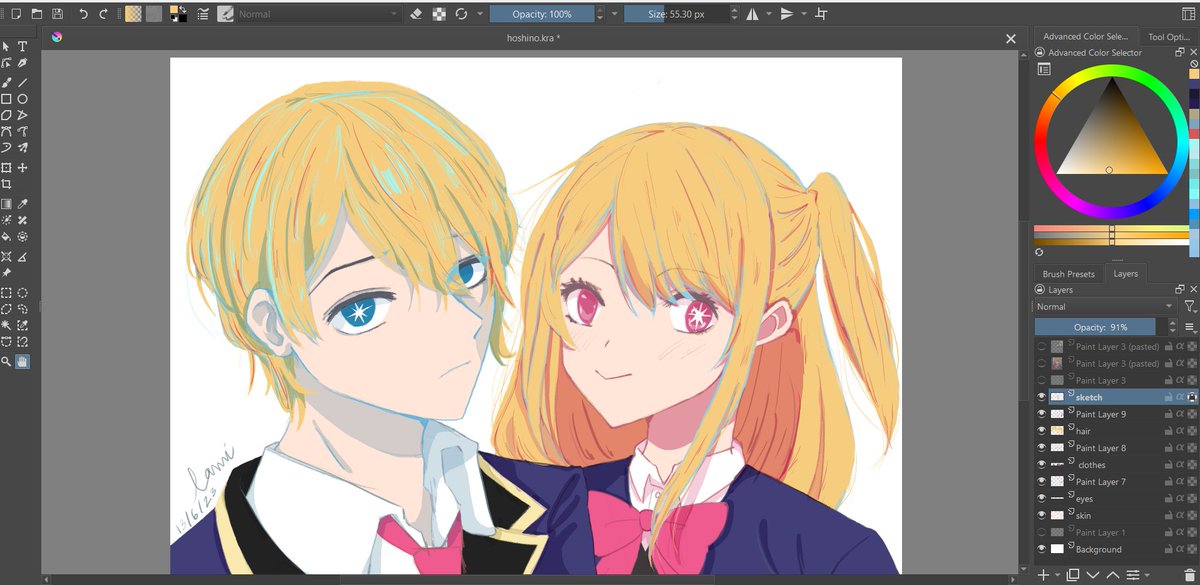
Task: Hide the hair layer
Action: (1041, 431)
